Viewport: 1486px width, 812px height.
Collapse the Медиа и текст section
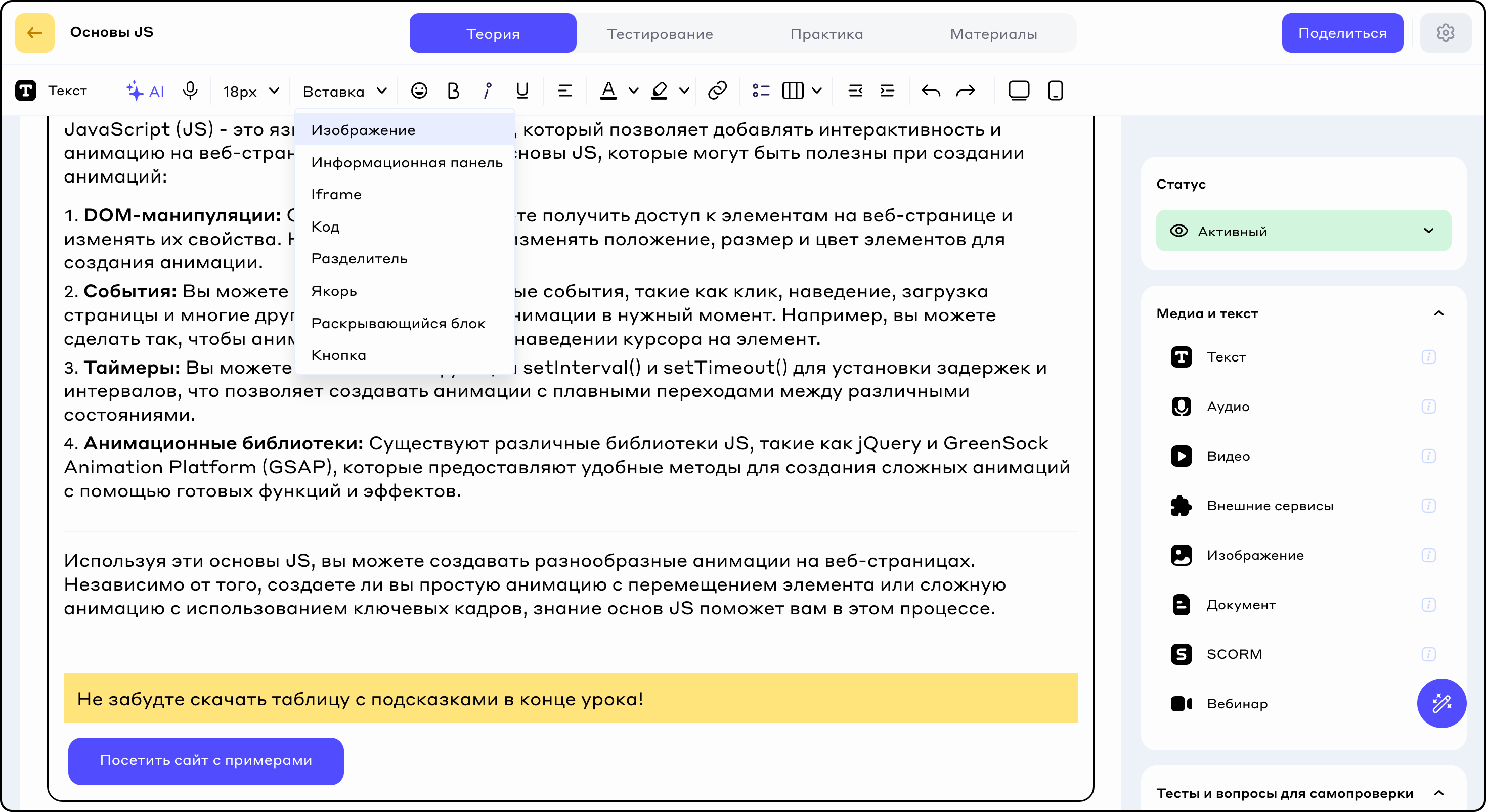point(1438,313)
